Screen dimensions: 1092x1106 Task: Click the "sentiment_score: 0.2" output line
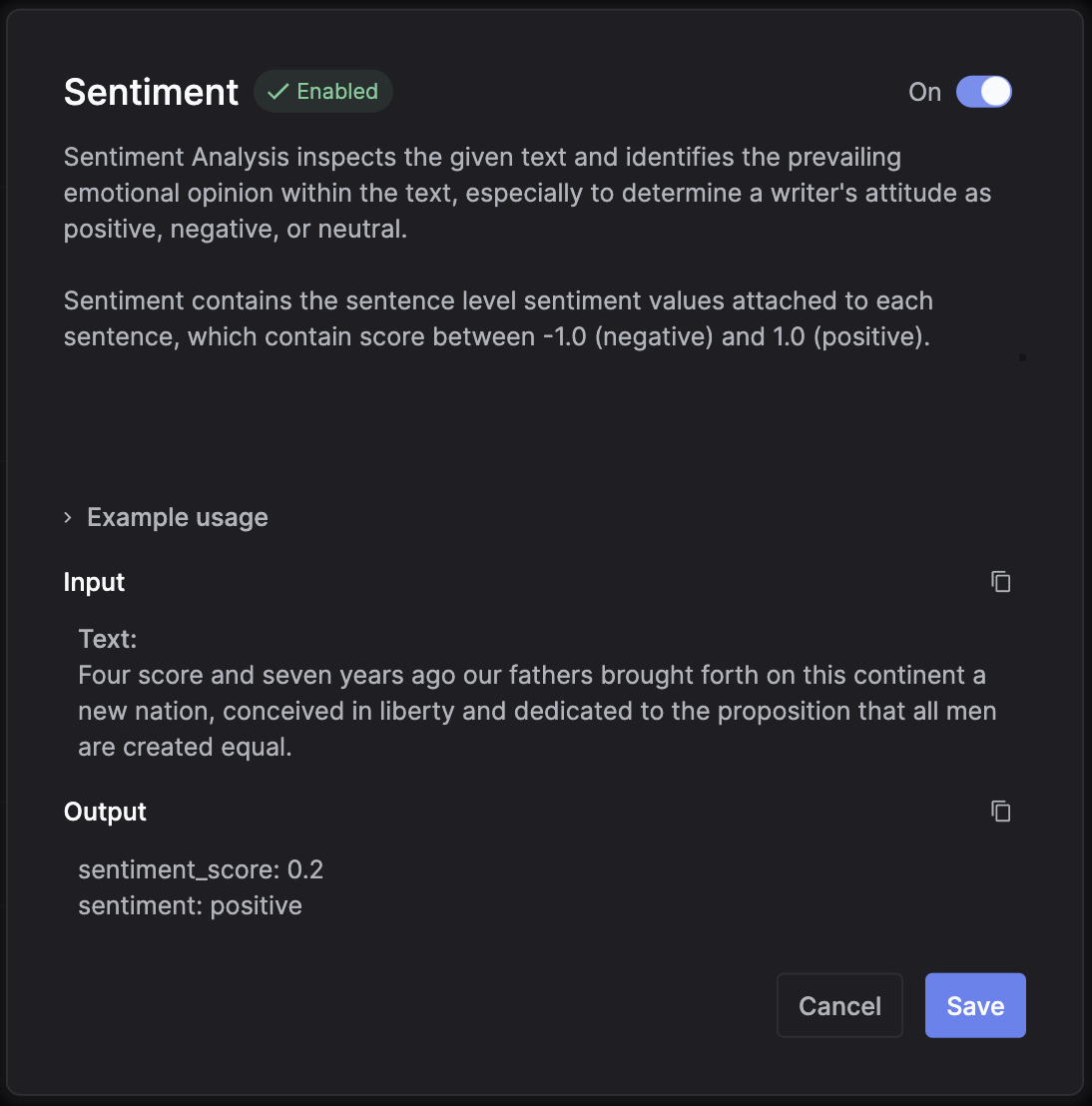pos(201,869)
